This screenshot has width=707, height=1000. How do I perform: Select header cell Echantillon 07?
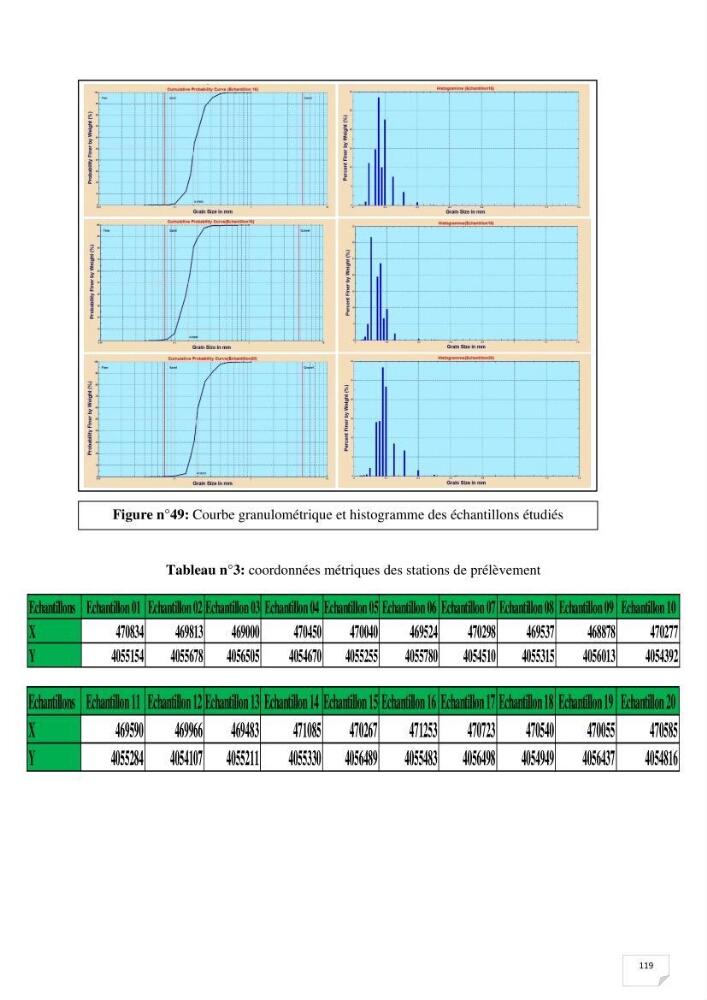[468, 607]
